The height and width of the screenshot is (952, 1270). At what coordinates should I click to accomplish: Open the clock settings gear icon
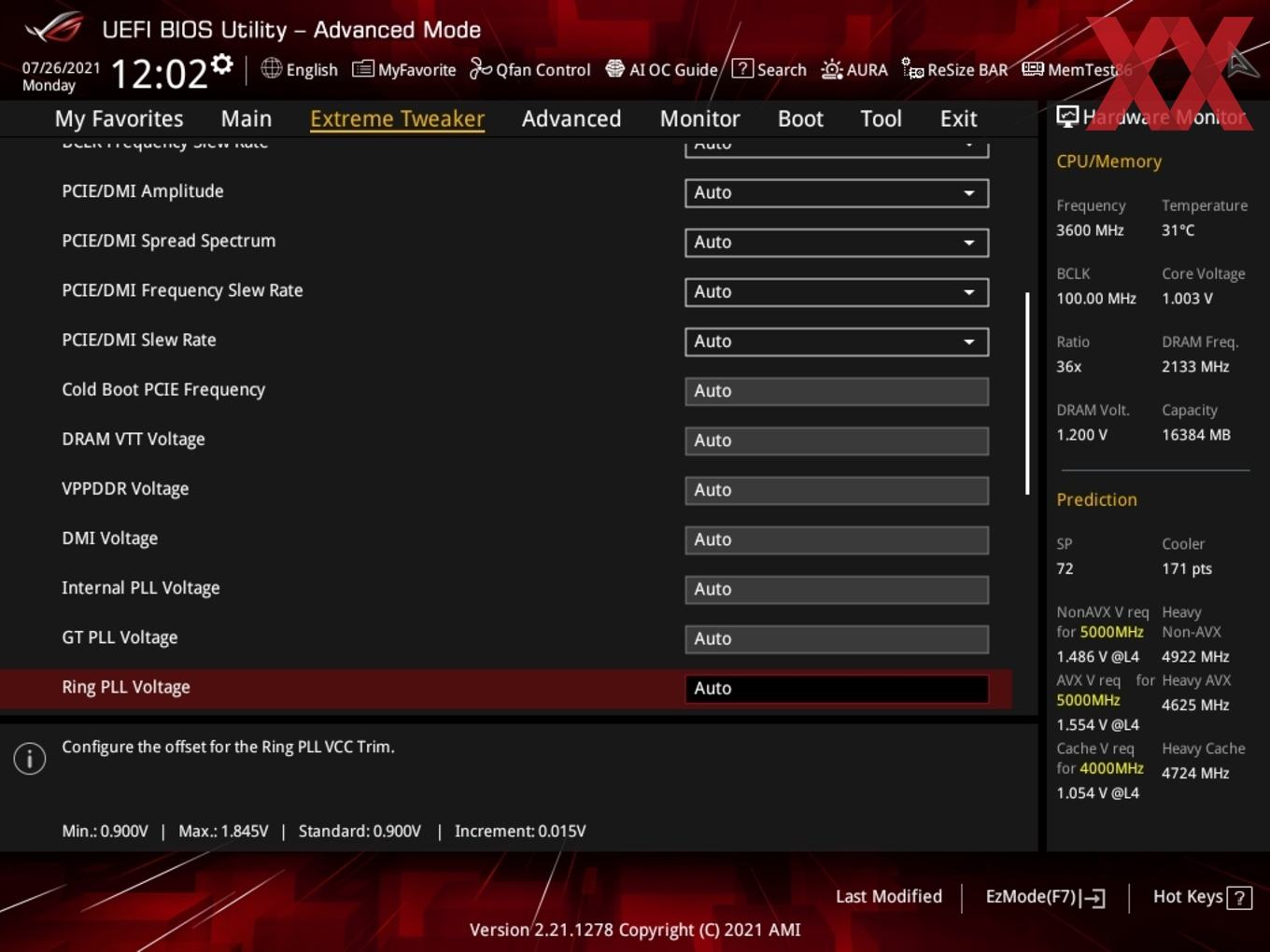click(x=222, y=64)
